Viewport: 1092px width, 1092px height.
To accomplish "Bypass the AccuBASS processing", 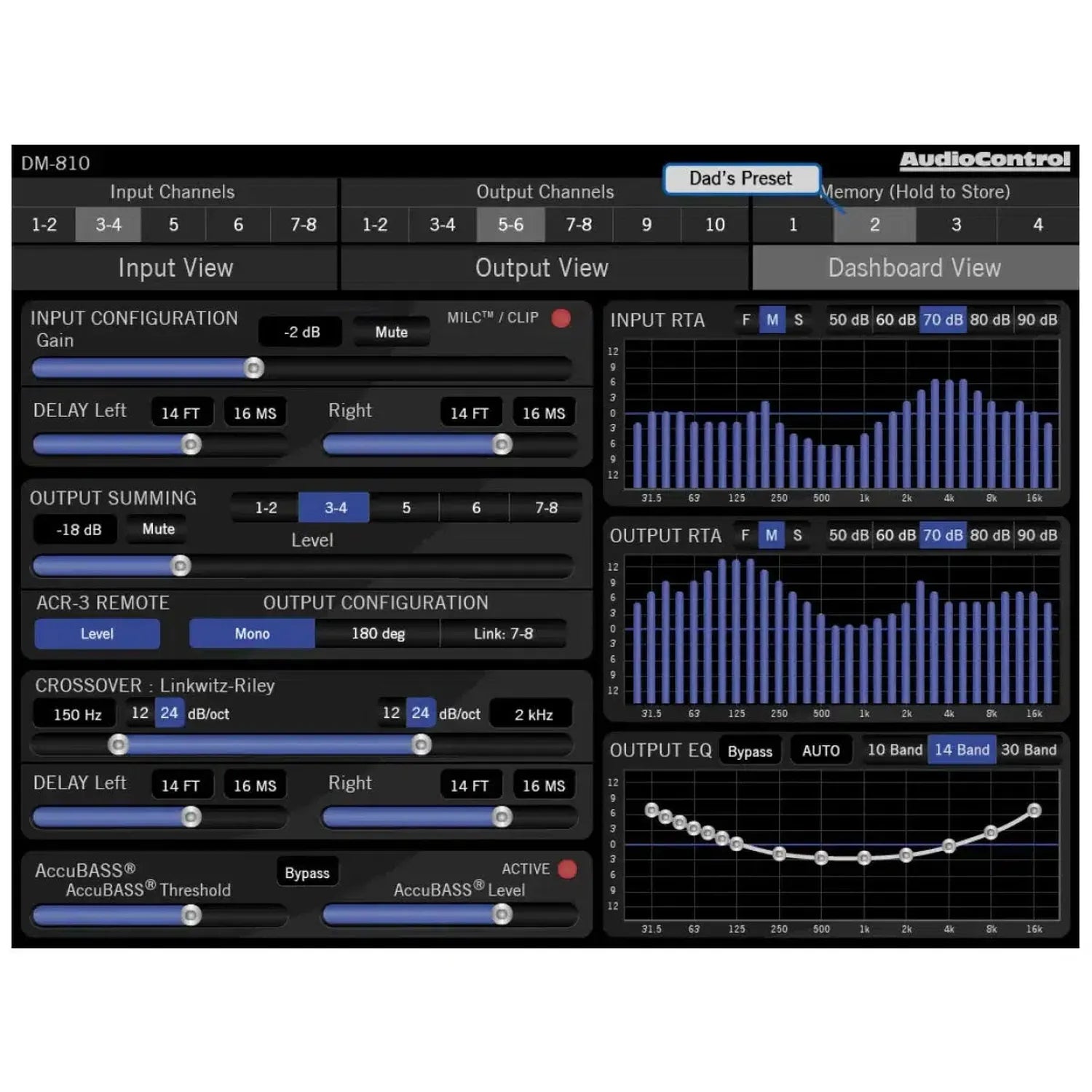I will click(x=308, y=871).
